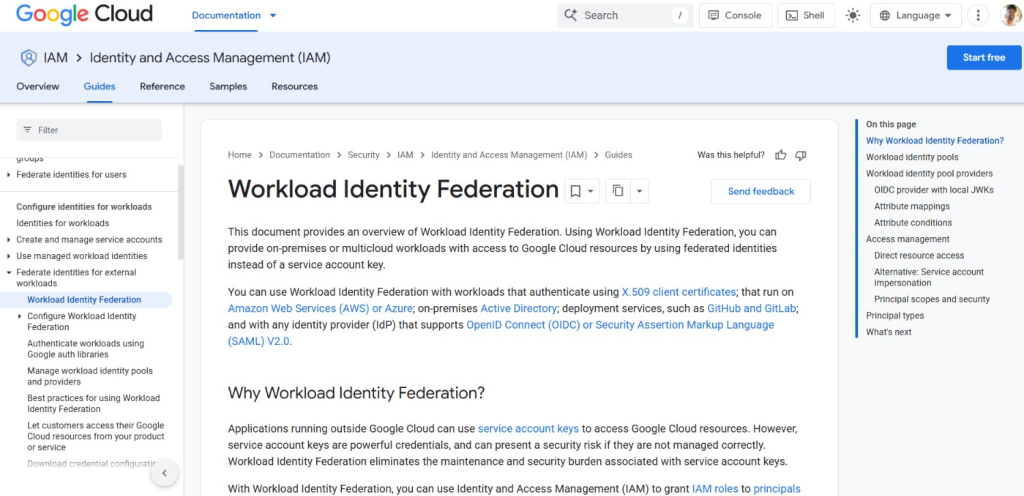Jump to Access management section
The image size is (1024, 496).
point(908,239)
